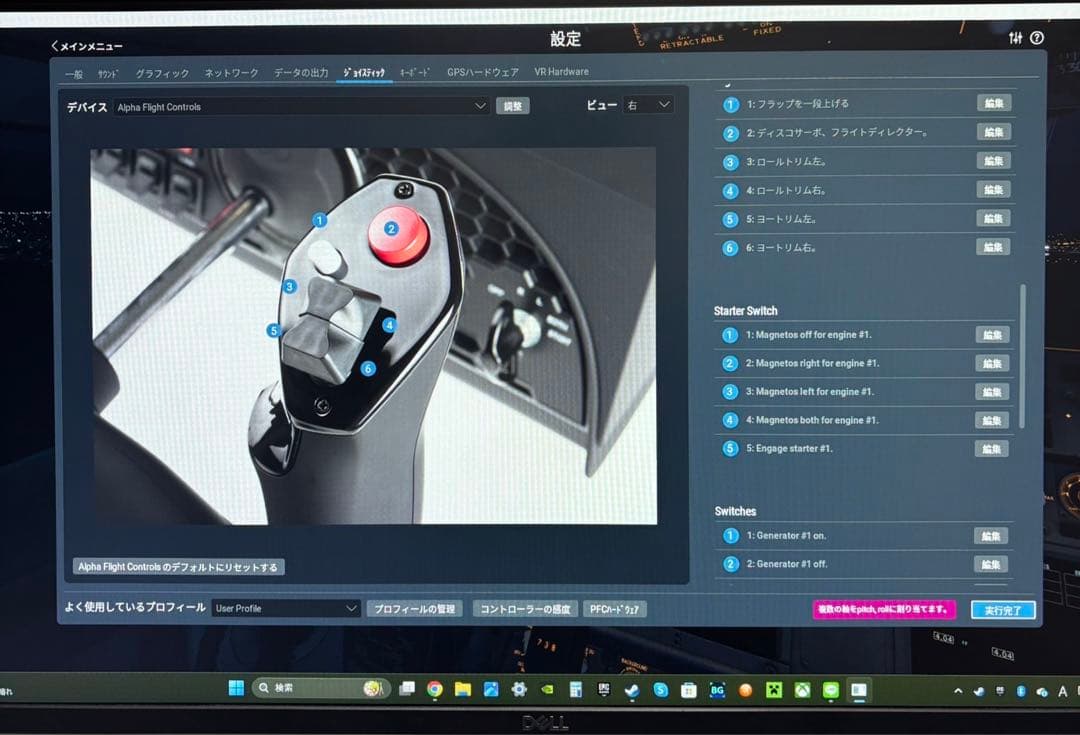Open the ビュー view dropdown
This screenshot has height=735, width=1080.
pos(647,105)
